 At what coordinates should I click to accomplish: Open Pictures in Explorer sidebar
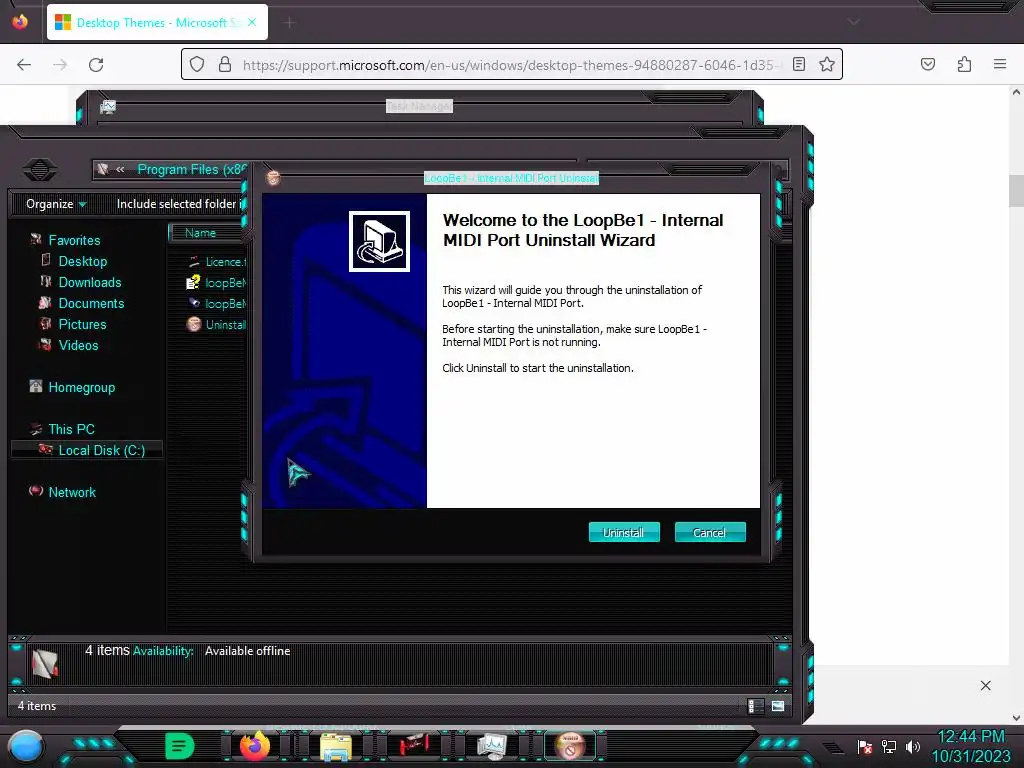tap(82, 324)
